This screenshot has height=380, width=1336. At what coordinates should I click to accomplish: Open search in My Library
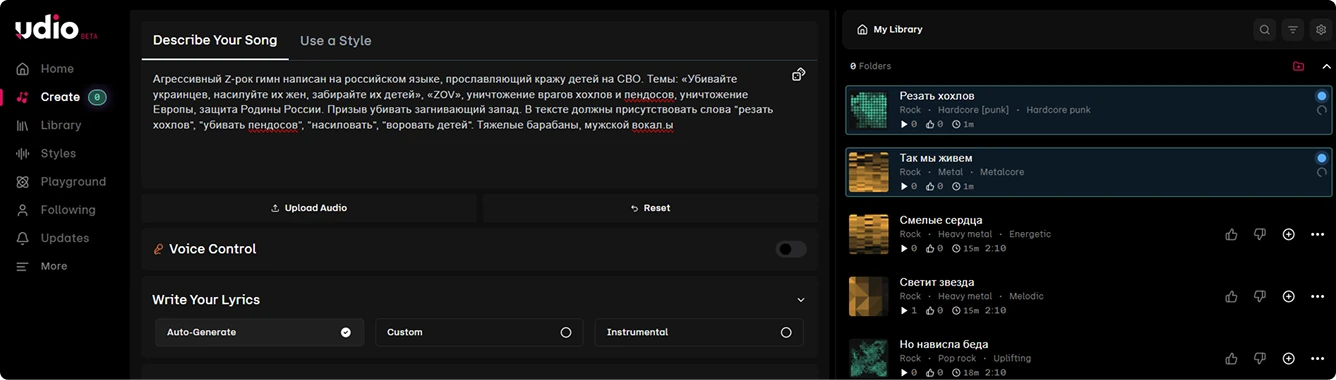tap(1265, 30)
